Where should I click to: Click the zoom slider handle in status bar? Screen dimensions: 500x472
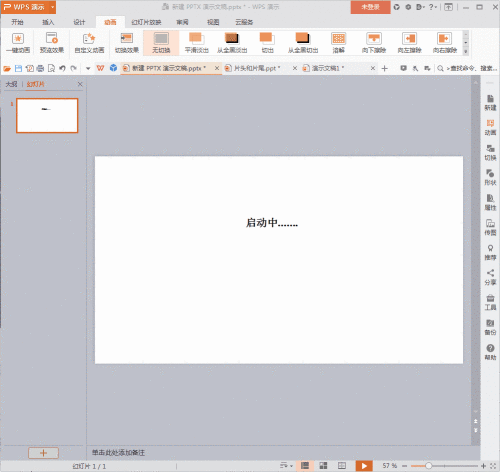[x=428, y=466]
